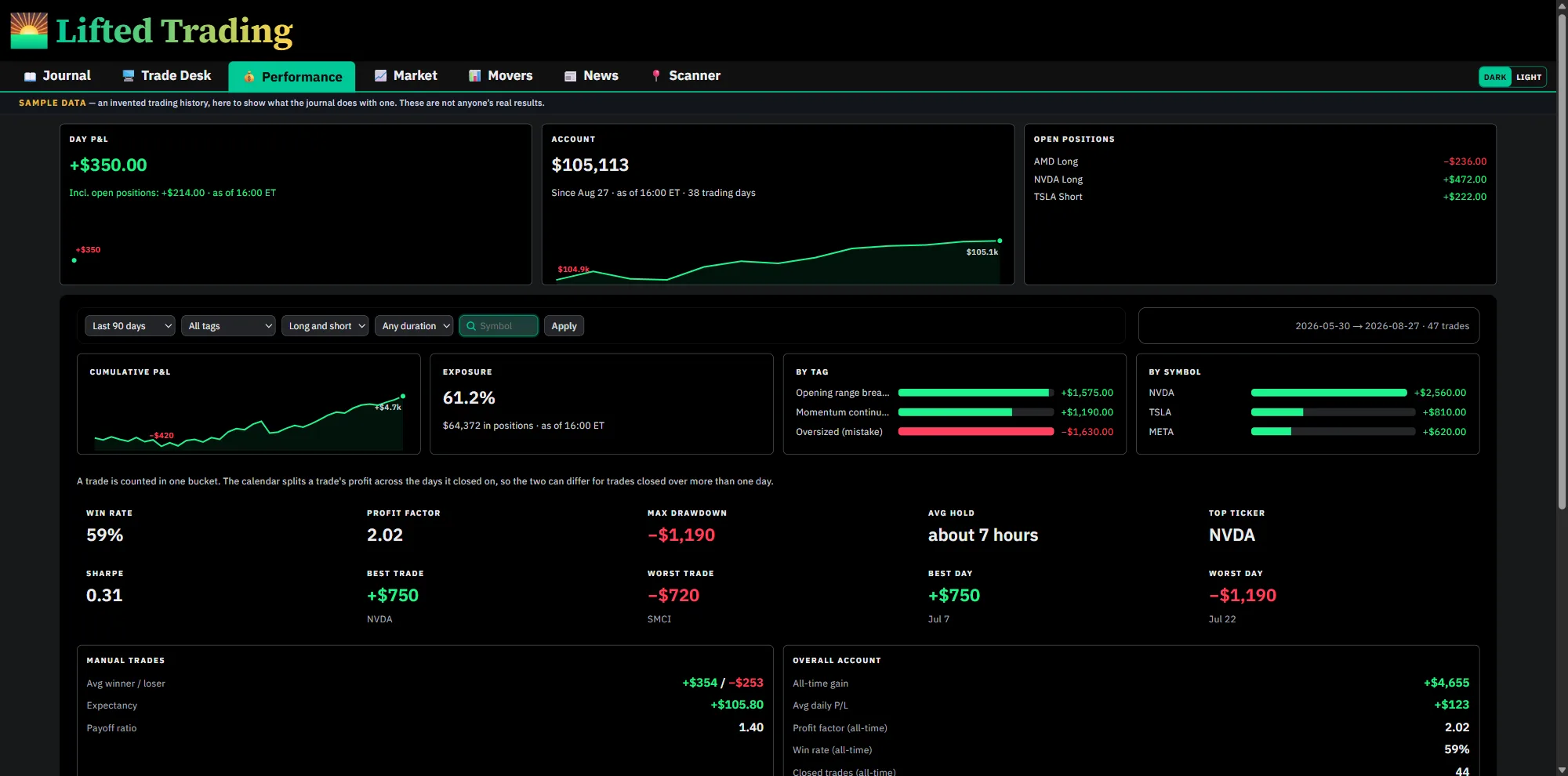Viewport: 1568px width, 776px height.
Task: Select the AMD Long open position
Action: [1260, 161]
